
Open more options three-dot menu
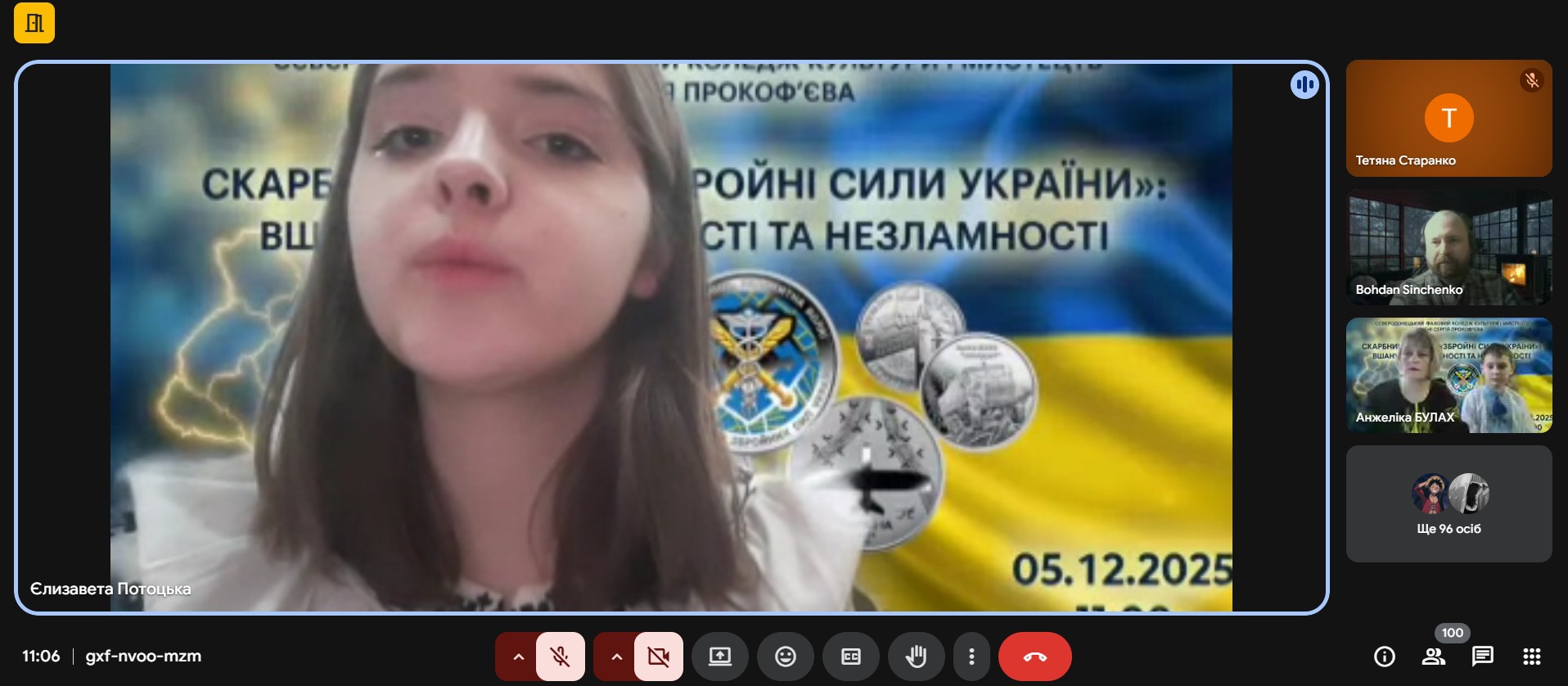point(971,657)
